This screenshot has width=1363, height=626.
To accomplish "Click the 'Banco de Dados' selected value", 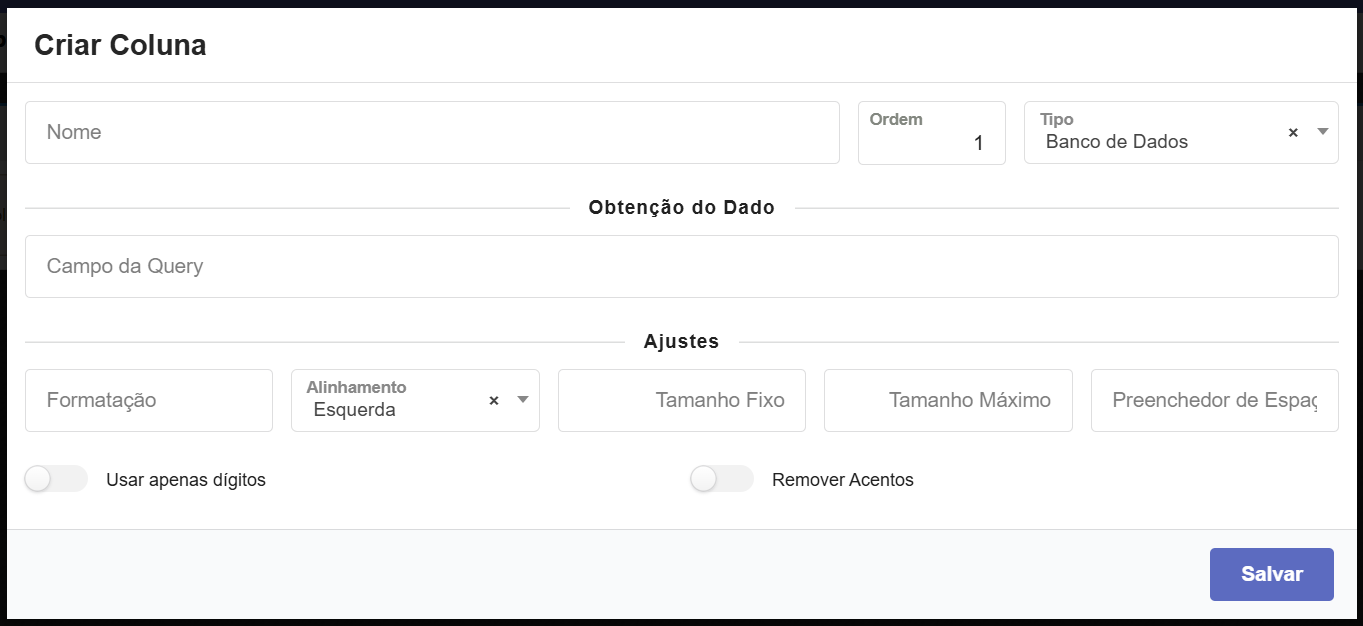I will tap(1116, 142).
